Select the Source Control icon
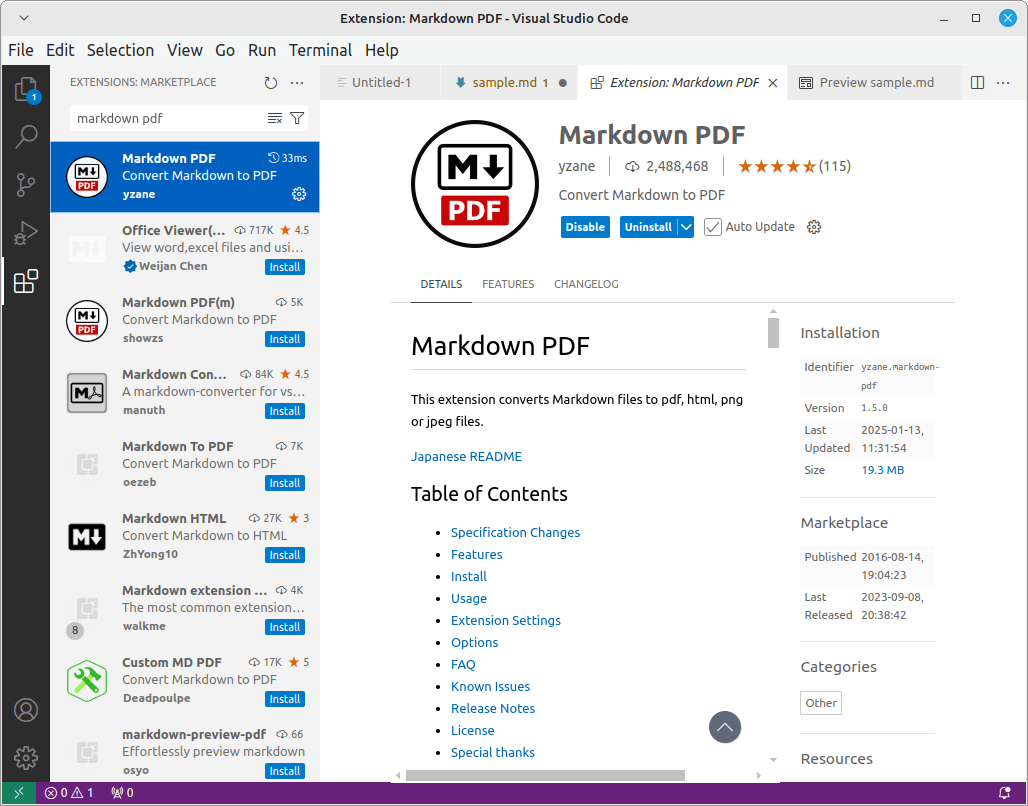The height and width of the screenshot is (806, 1028). pos(26,184)
